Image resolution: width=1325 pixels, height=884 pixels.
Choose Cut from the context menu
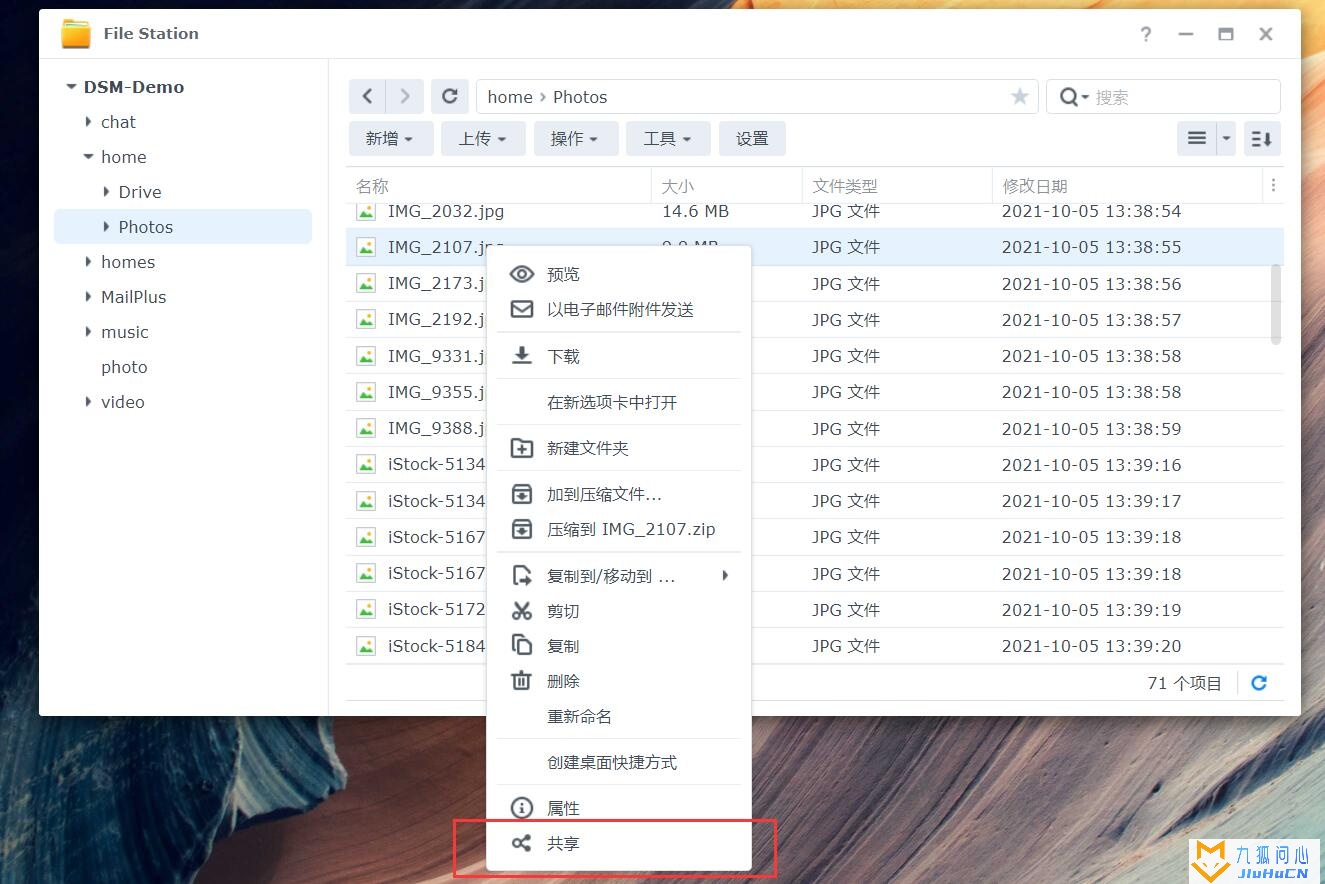(618, 610)
